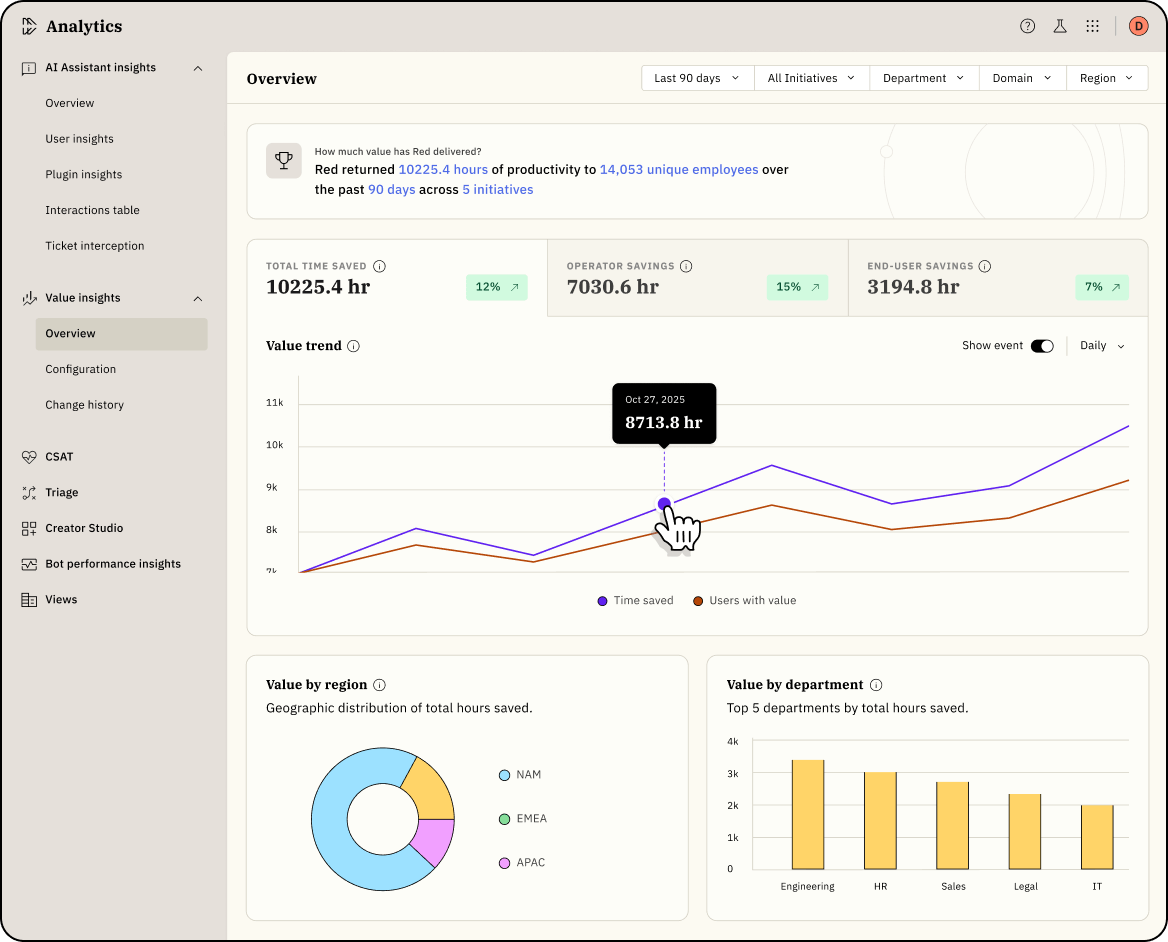Click the help question mark icon
The width and height of the screenshot is (1168, 942).
click(x=1027, y=27)
